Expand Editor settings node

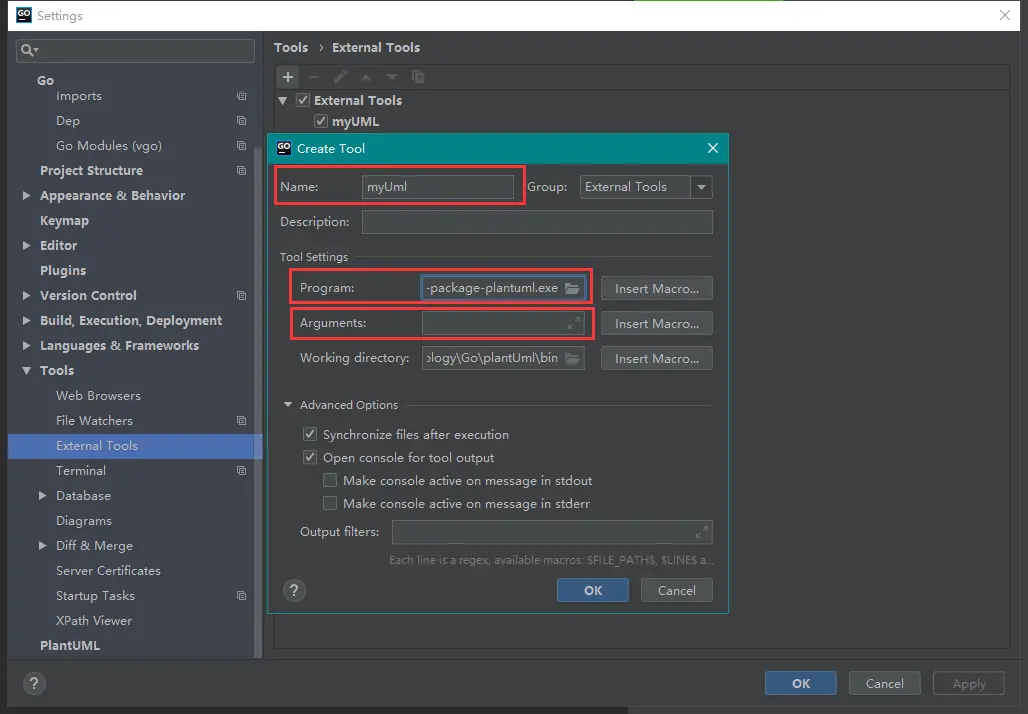point(26,245)
